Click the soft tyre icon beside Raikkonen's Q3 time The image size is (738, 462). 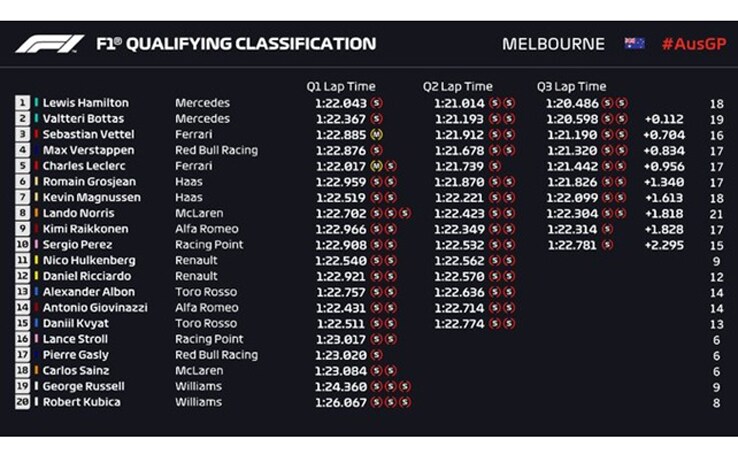point(608,229)
